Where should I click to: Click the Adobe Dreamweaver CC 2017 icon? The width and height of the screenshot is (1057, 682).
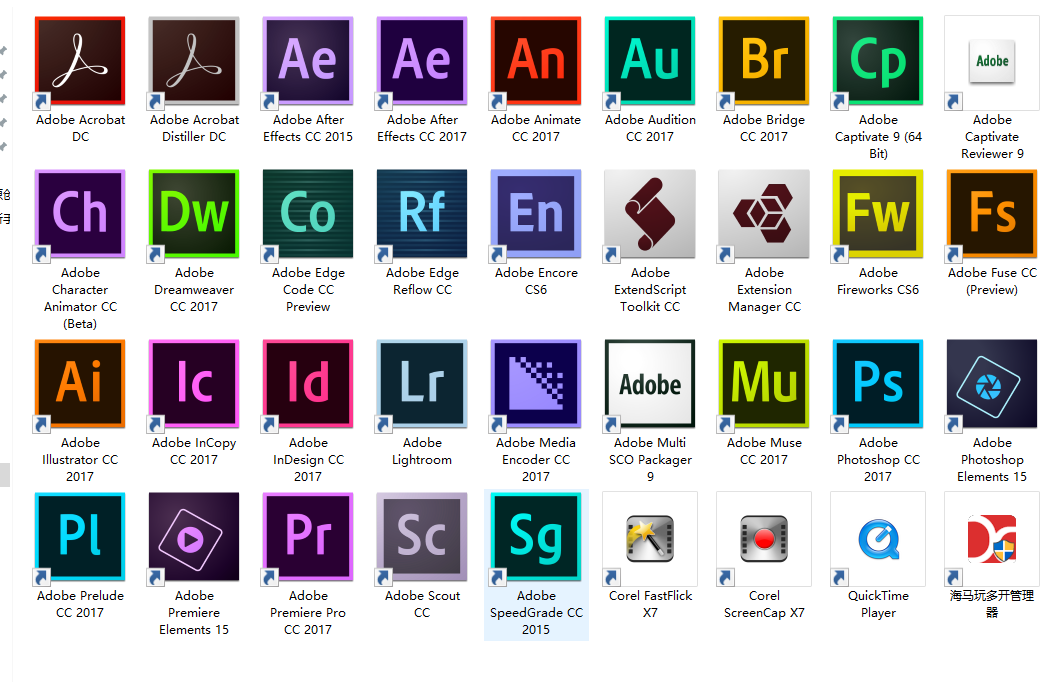[194, 214]
